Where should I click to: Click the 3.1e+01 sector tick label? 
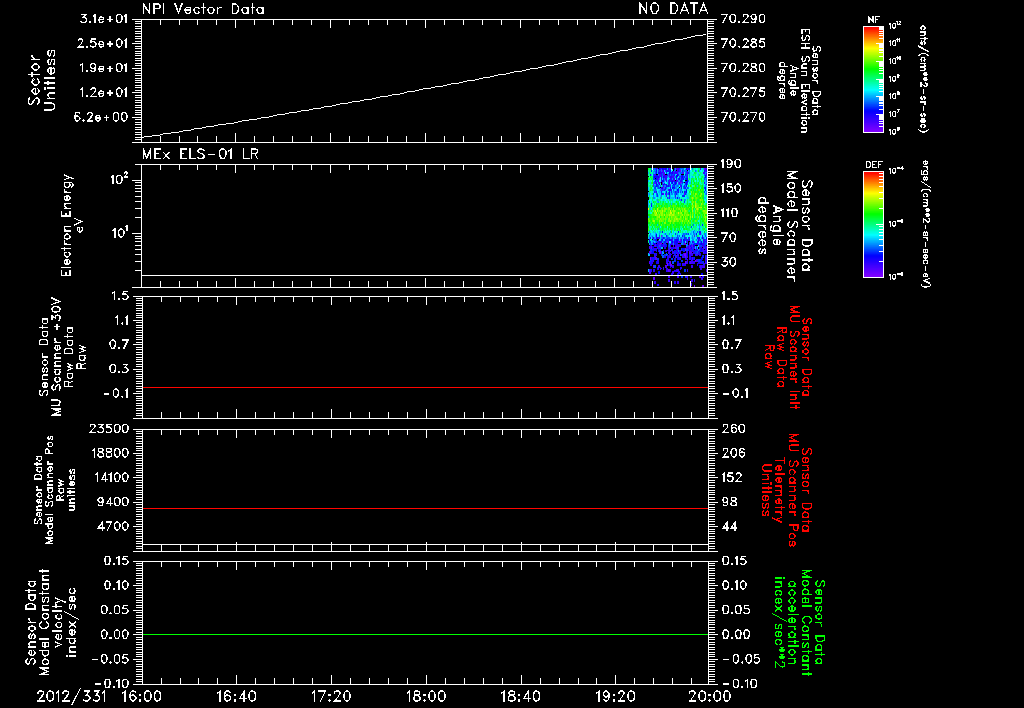104,19
